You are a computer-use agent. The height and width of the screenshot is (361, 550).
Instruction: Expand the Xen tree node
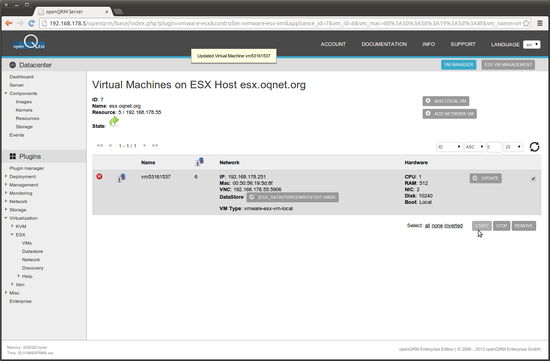click(x=12, y=284)
